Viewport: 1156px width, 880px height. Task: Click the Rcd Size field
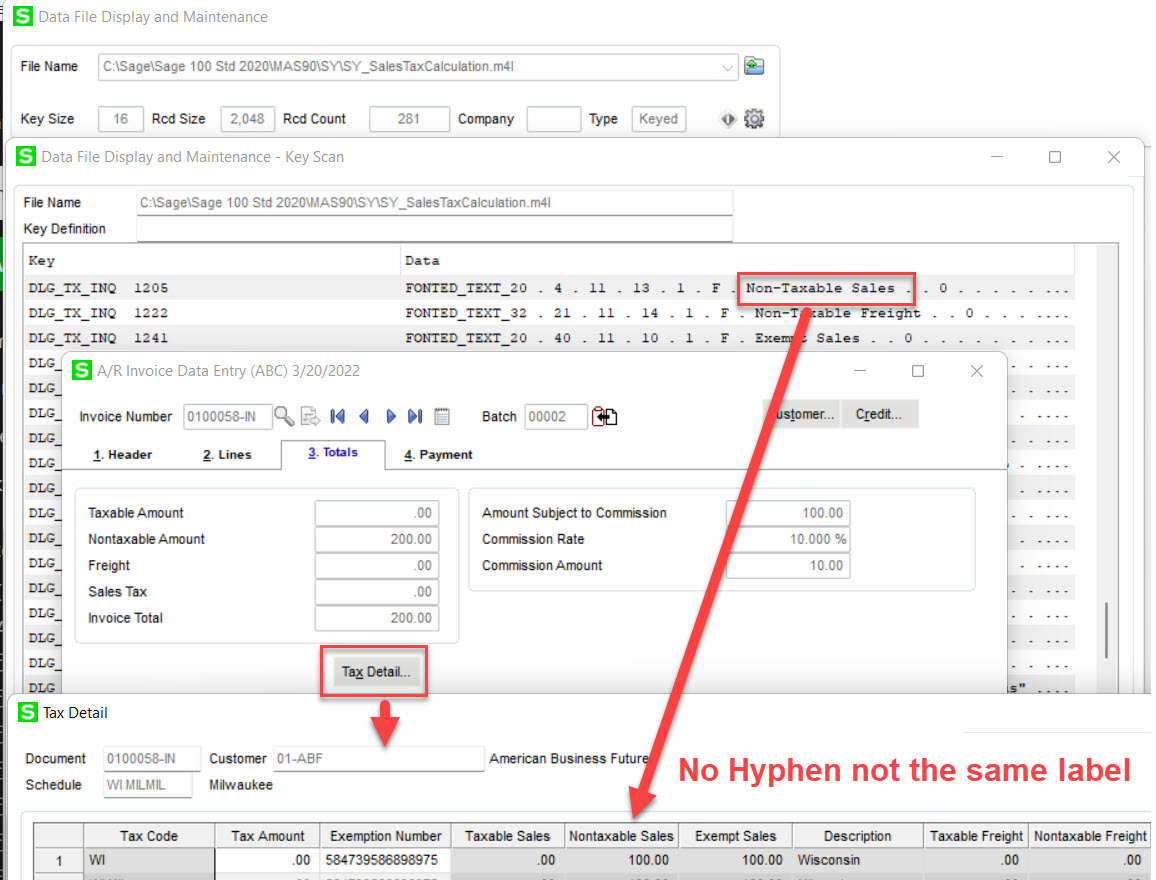tap(247, 119)
